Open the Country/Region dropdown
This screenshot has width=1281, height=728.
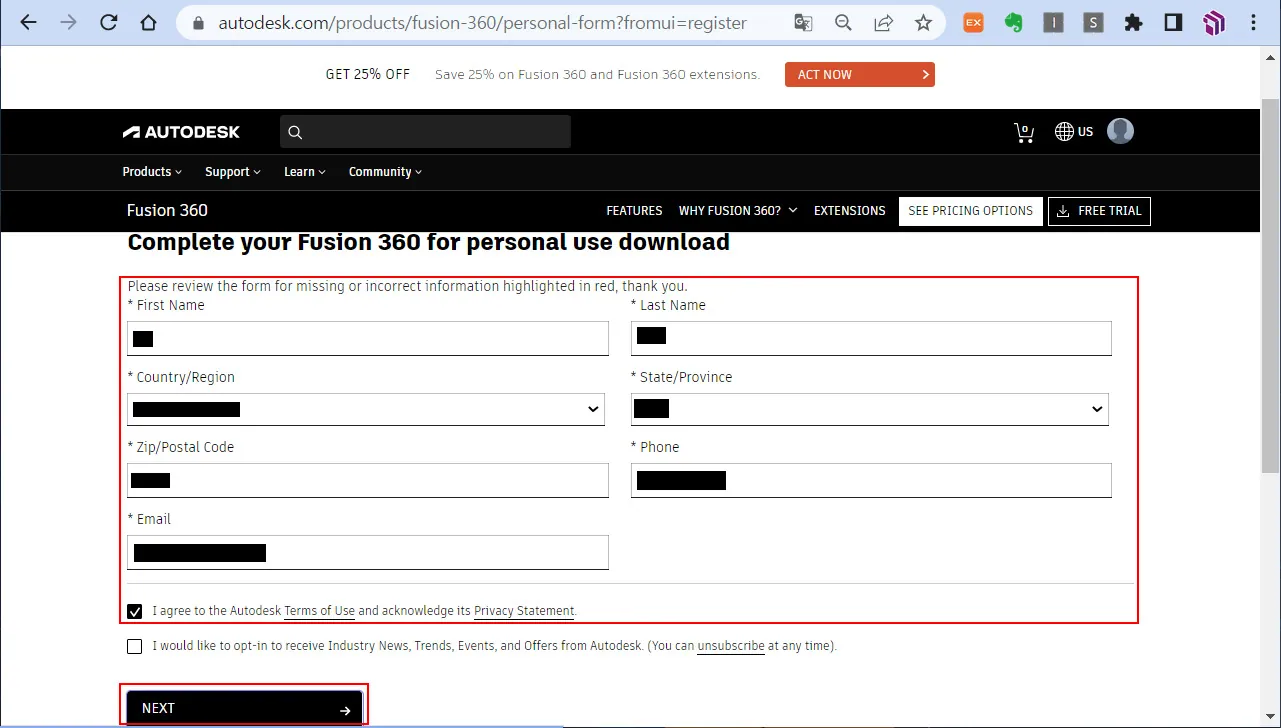click(x=366, y=409)
